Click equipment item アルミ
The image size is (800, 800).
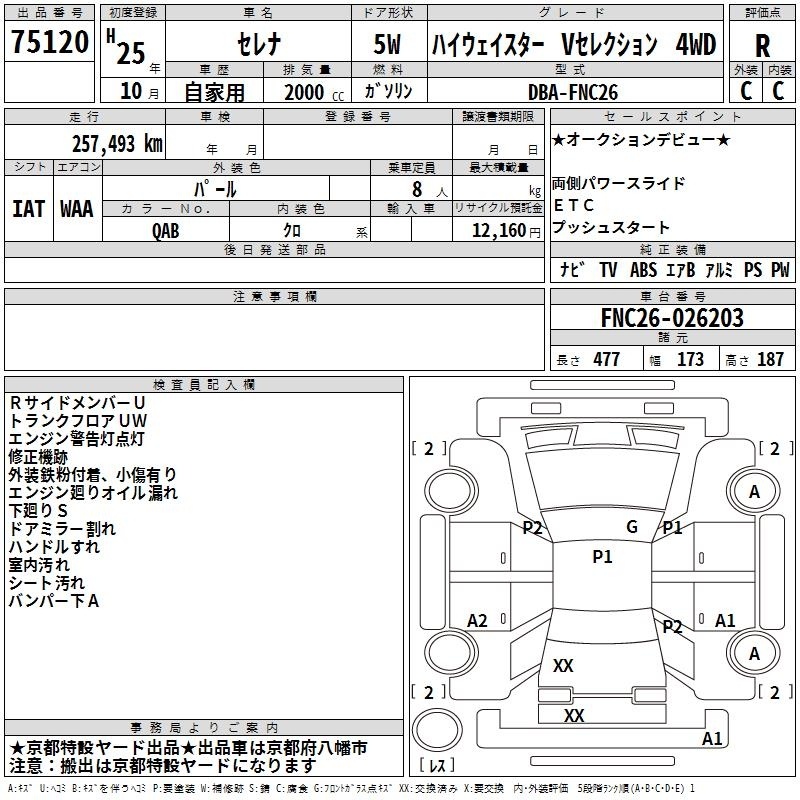[x=719, y=269]
